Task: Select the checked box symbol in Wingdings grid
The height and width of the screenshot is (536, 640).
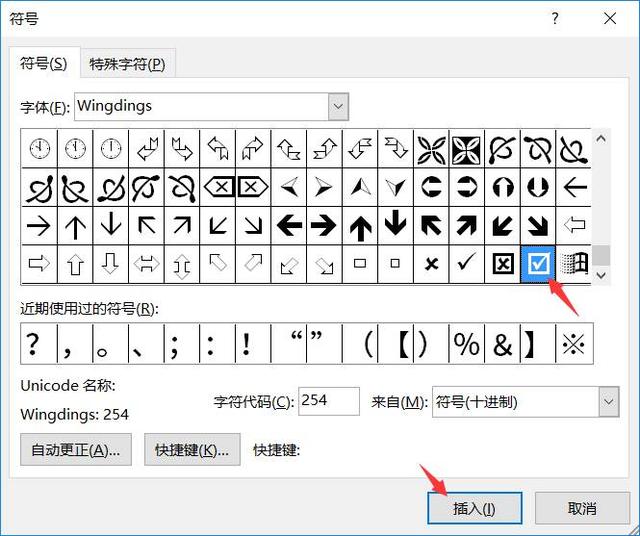Action: click(538, 264)
